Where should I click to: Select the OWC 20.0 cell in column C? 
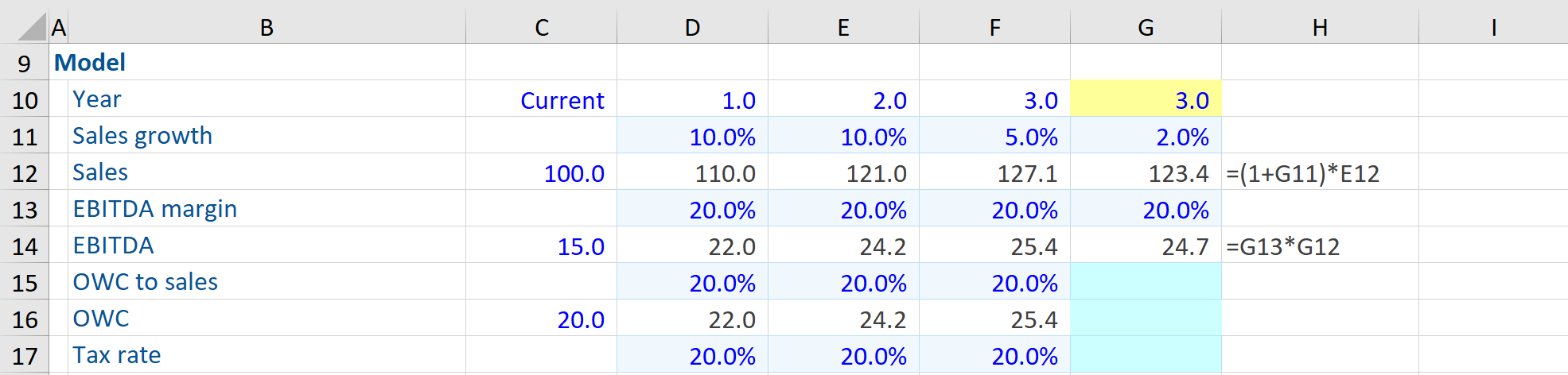[x=580, y=319]
